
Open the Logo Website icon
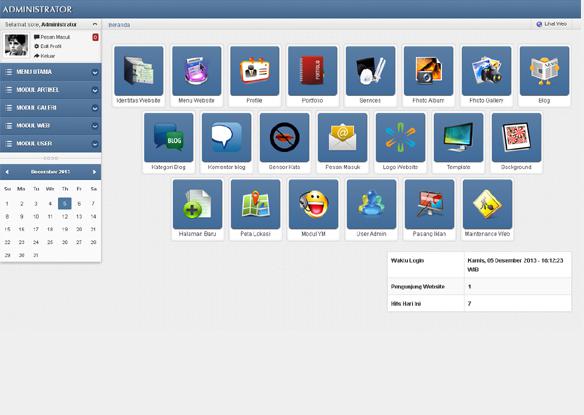(x=400, y=137)
